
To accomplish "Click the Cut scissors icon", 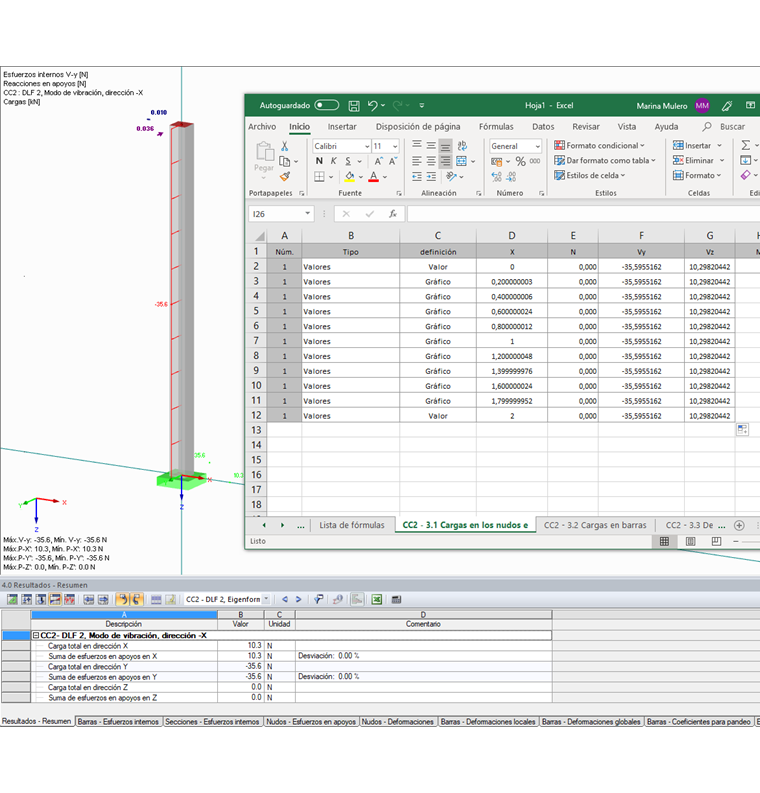I will pyautogui.click(x=285, y=146).
